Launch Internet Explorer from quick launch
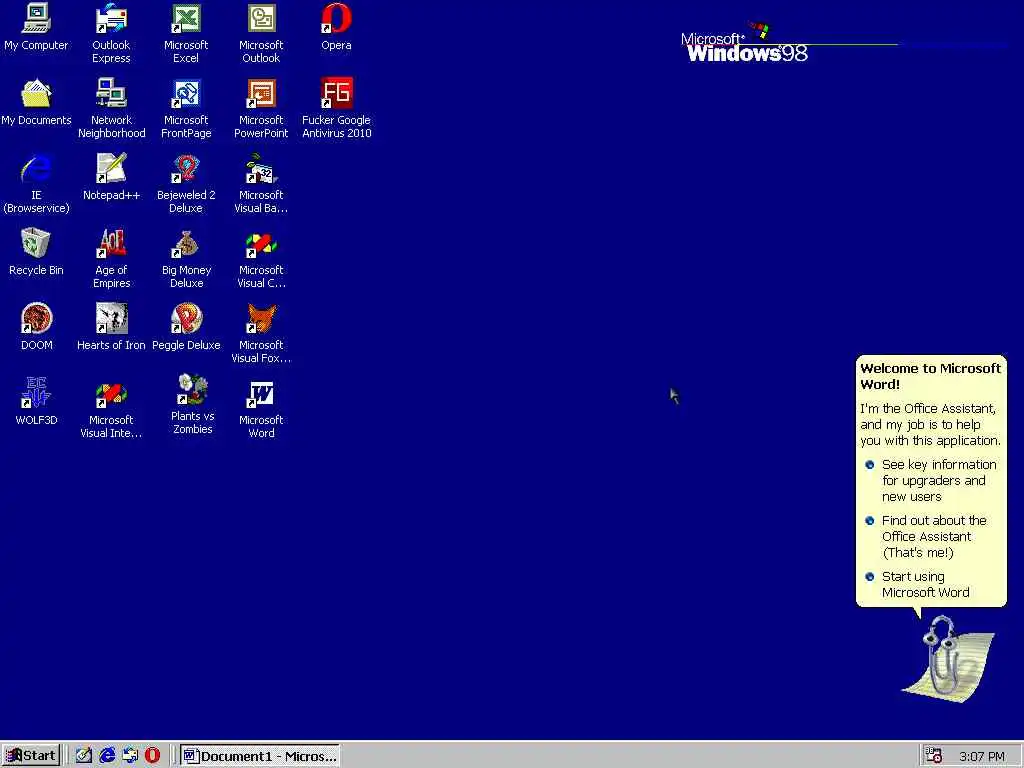 click(x=107, y=756)
